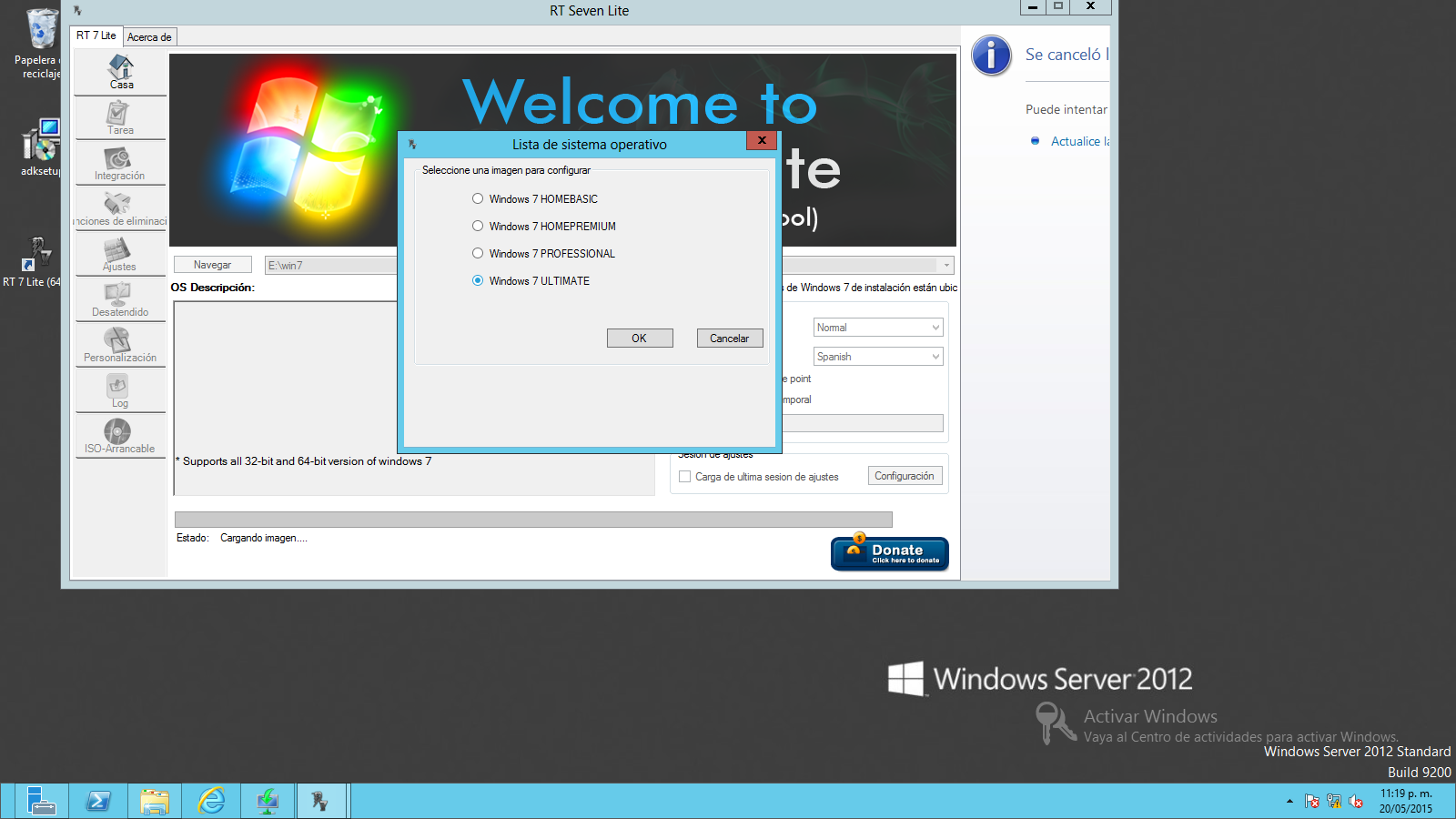Select Windows 7 PROFESSIONAL option
Screen dimensions: 1456x819
coord(543,254)
